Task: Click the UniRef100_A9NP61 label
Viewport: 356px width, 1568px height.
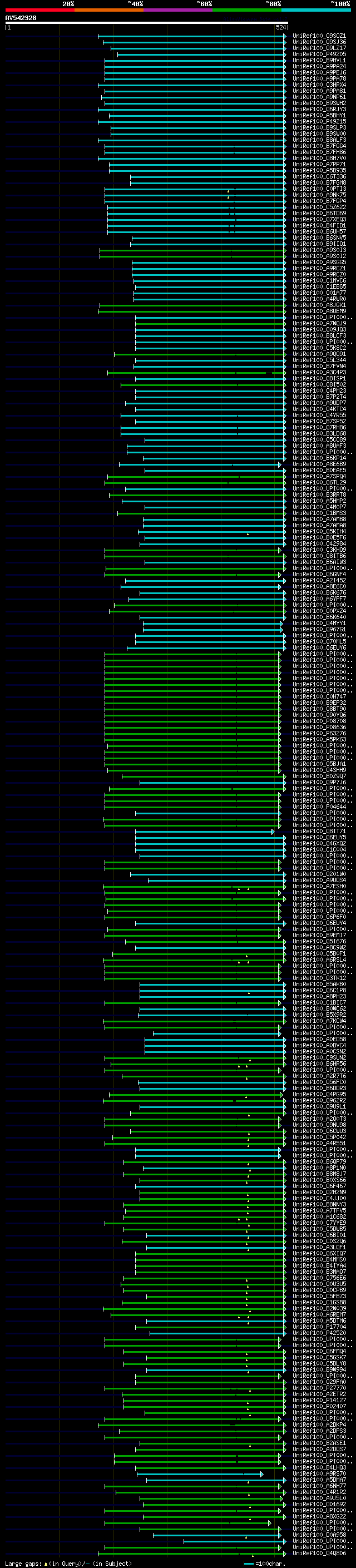Action: (x=319, y=97)
